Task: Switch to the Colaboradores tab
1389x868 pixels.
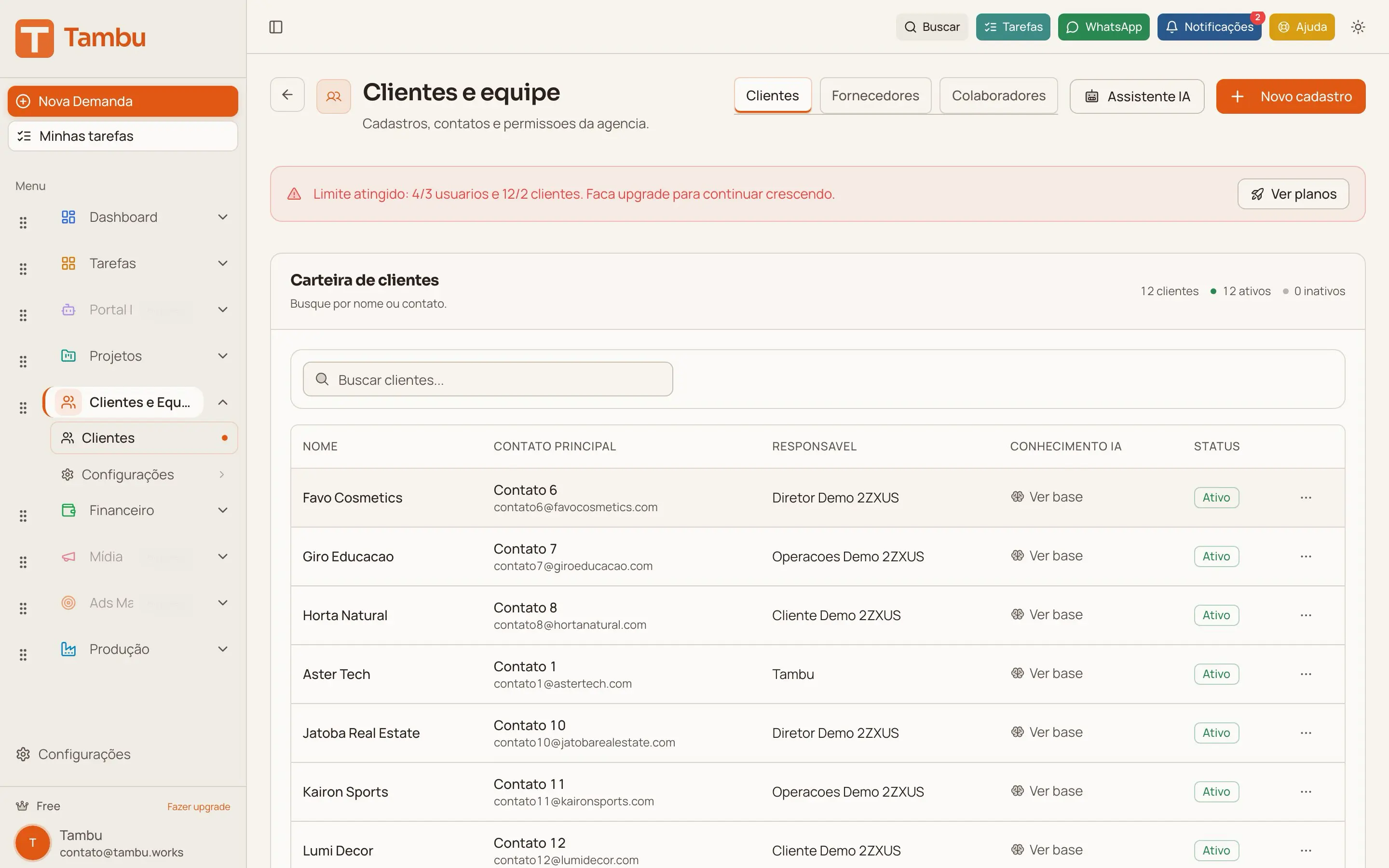Action: [998, 95]
